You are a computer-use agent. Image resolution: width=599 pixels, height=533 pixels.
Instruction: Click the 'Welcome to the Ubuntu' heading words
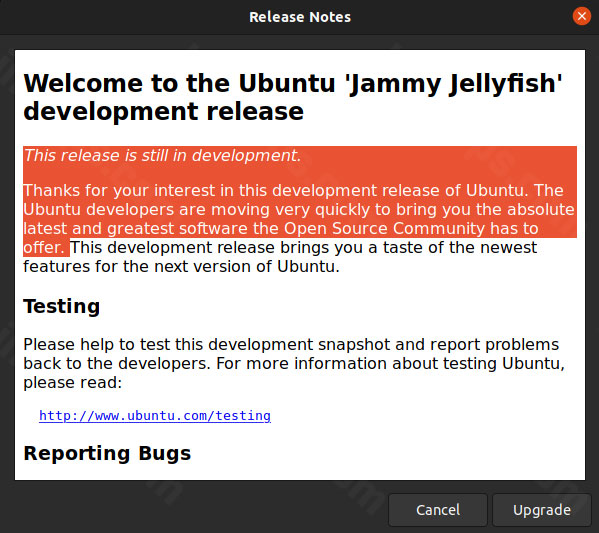180,83
